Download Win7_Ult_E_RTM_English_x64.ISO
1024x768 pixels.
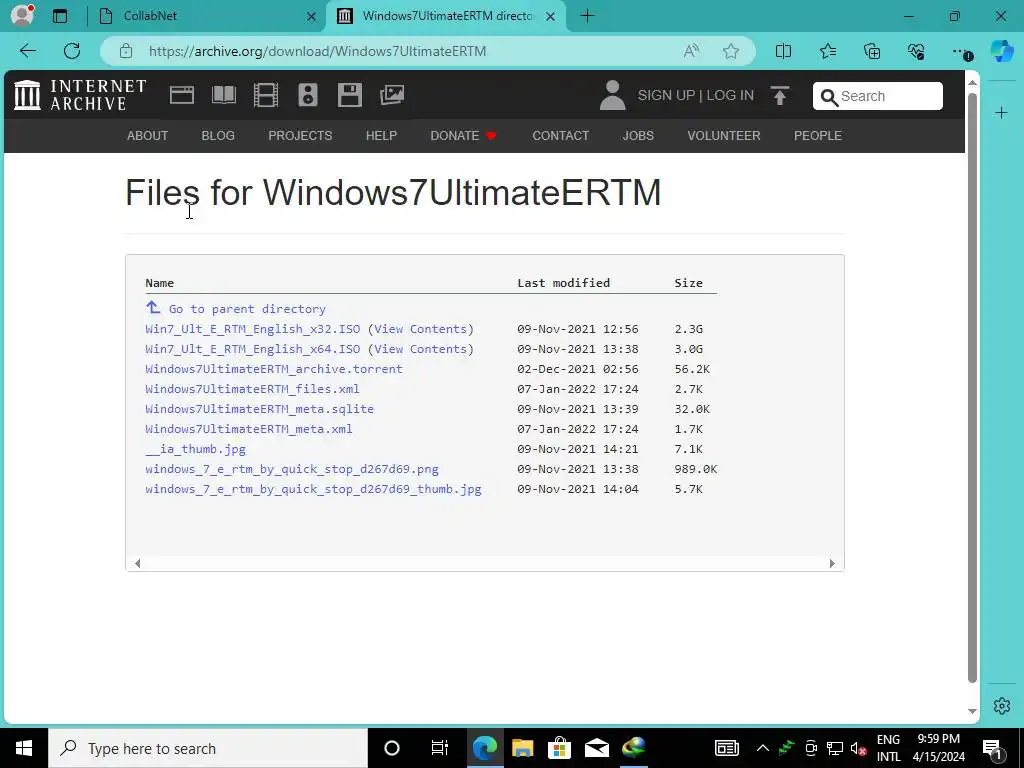click(x=253, y=349)
